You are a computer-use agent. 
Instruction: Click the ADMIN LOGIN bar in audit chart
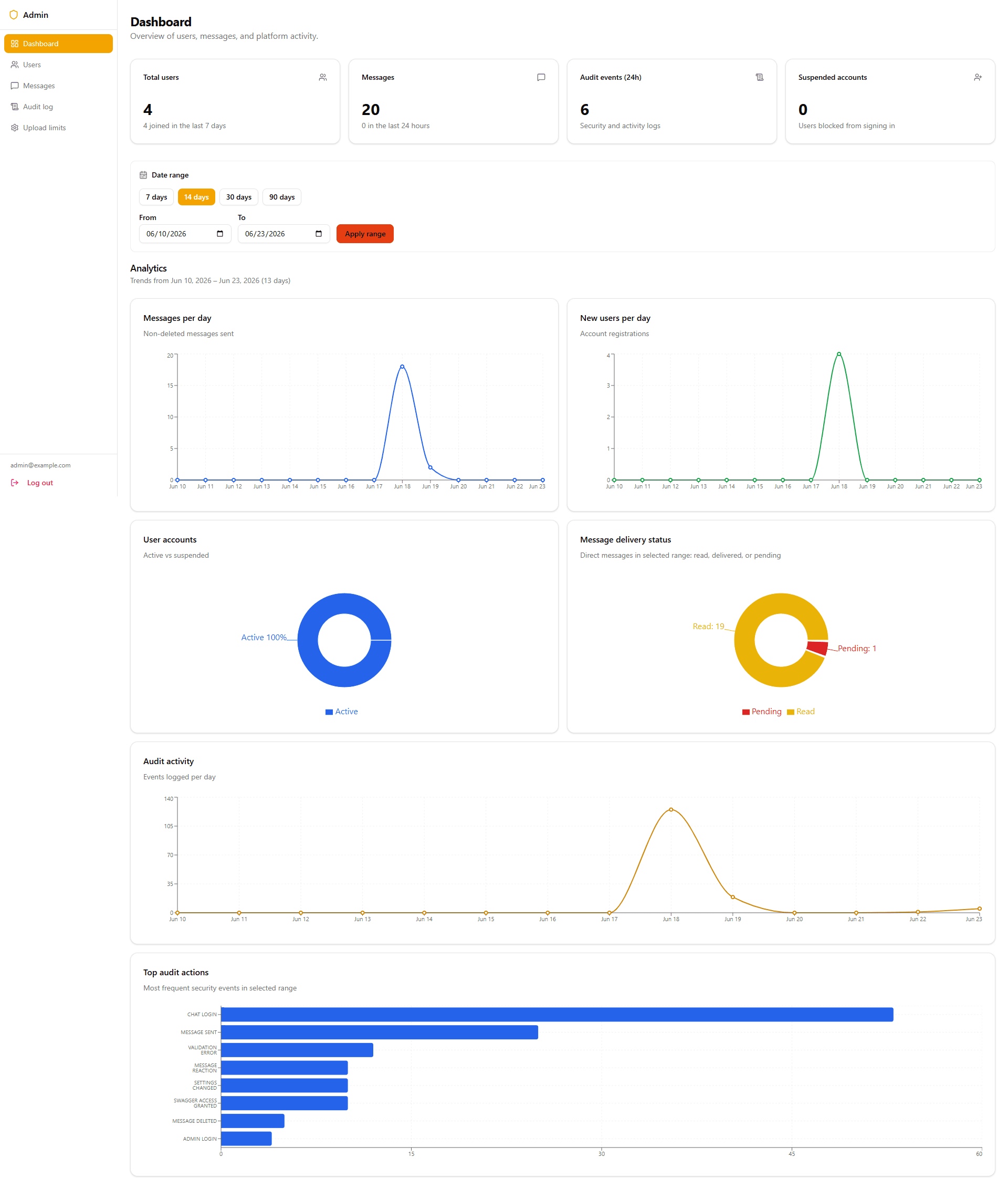click(x=246, y=1139)
